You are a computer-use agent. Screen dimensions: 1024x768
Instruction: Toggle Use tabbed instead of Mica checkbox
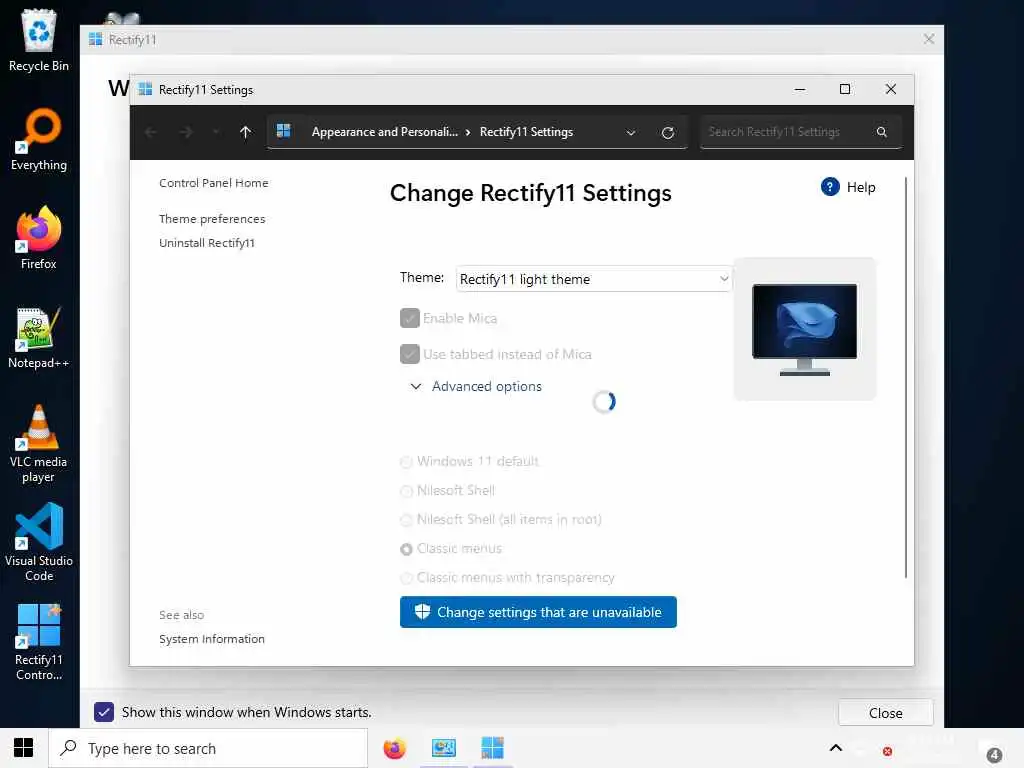tap(409, 354)
